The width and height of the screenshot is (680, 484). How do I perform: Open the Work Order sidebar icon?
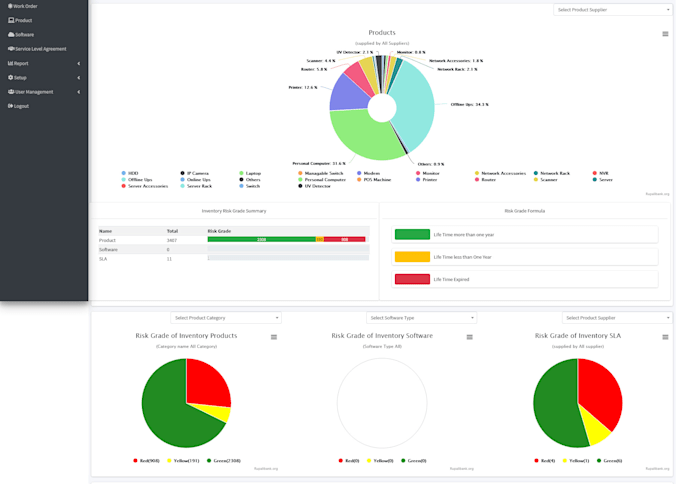point(10,6)
